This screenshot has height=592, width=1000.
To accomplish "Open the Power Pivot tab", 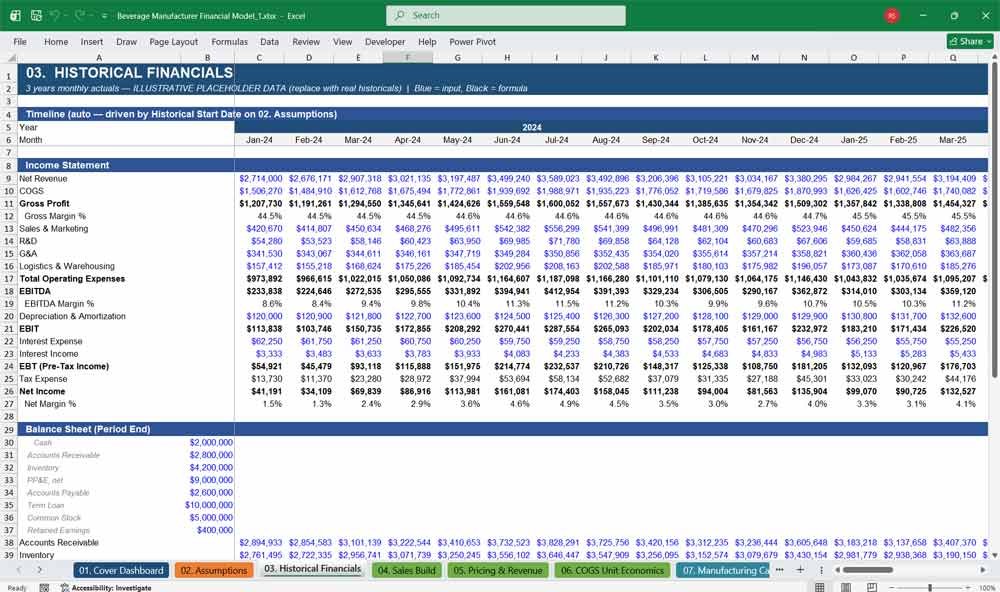I will [x=473, y=41].
